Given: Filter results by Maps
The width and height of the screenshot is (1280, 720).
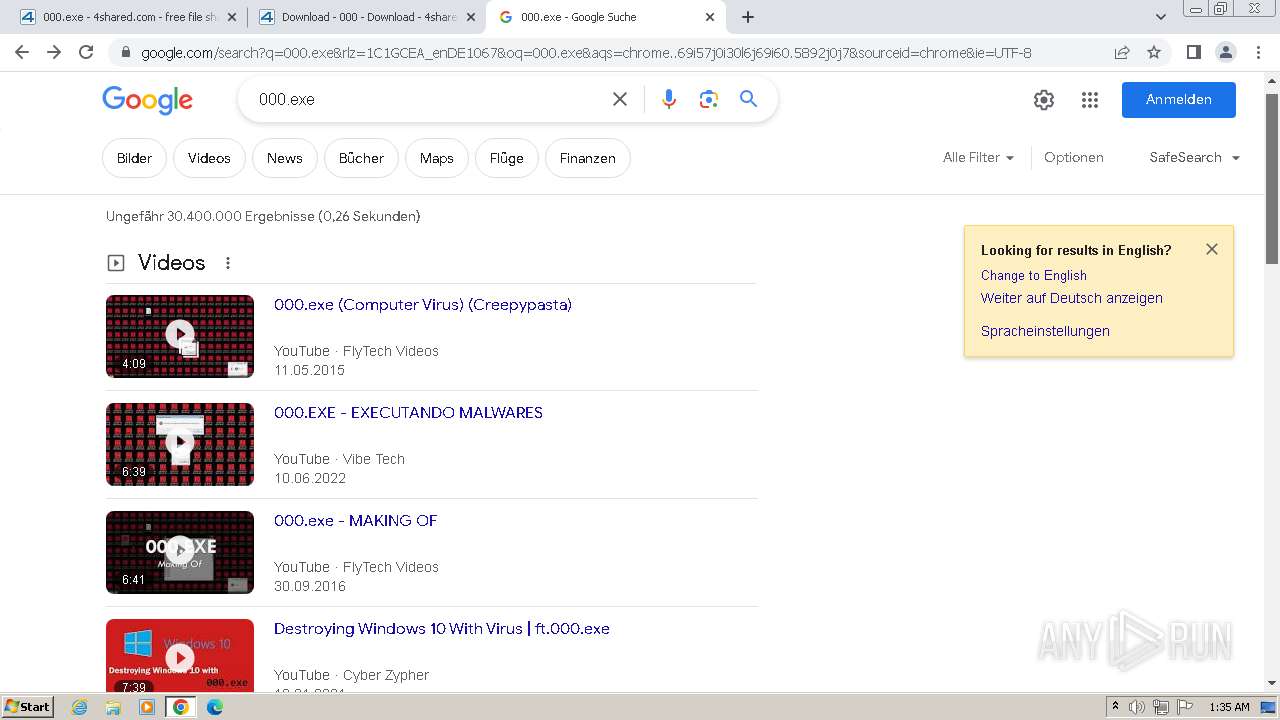Looking at the screenshot, I should point(436,158).
